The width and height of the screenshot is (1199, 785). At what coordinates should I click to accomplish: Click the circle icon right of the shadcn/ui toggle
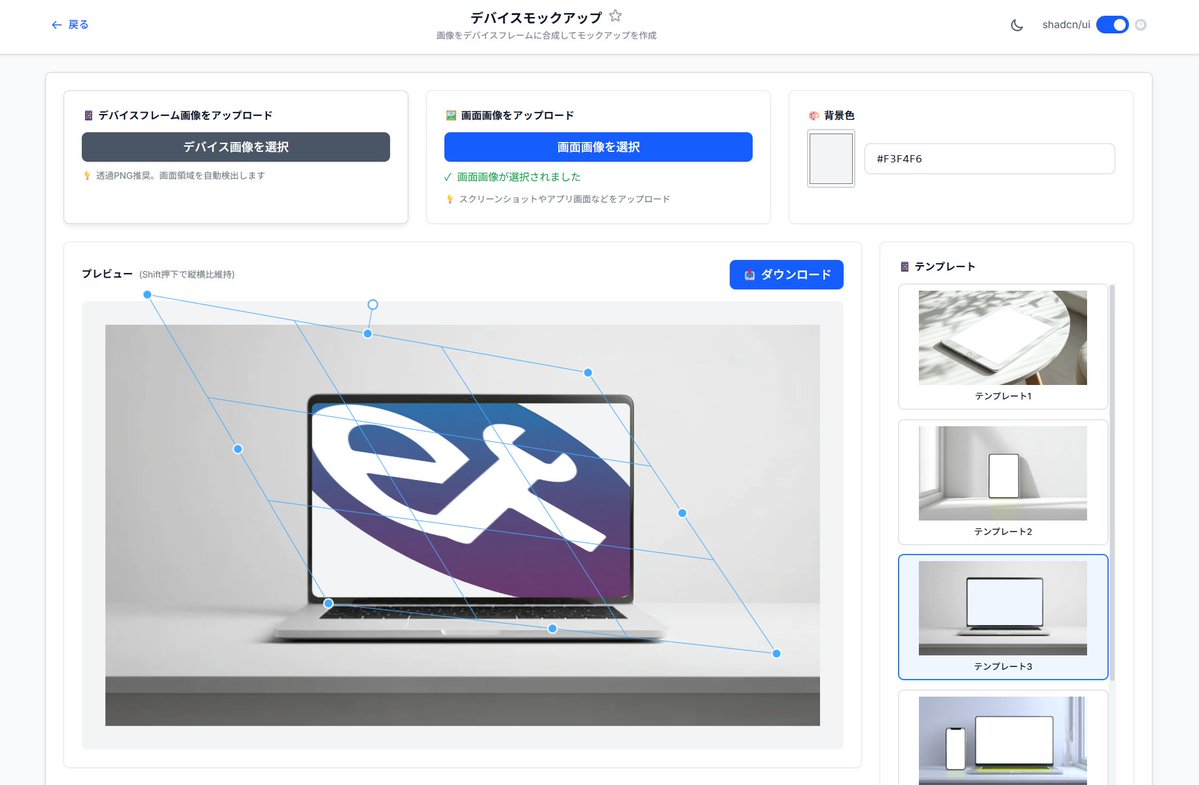pos(1138,24)
